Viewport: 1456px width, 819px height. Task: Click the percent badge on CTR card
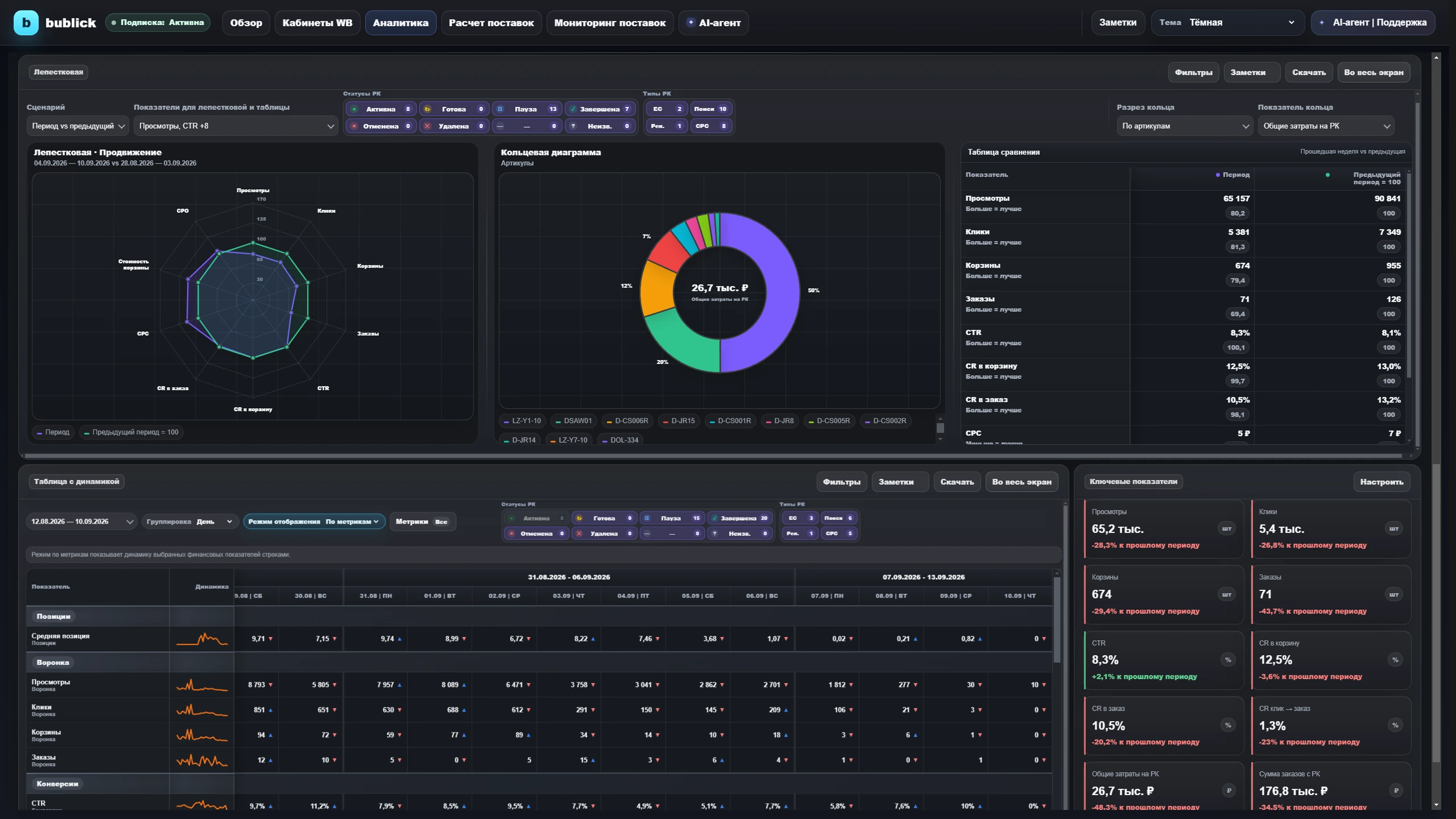(1228, 660)
